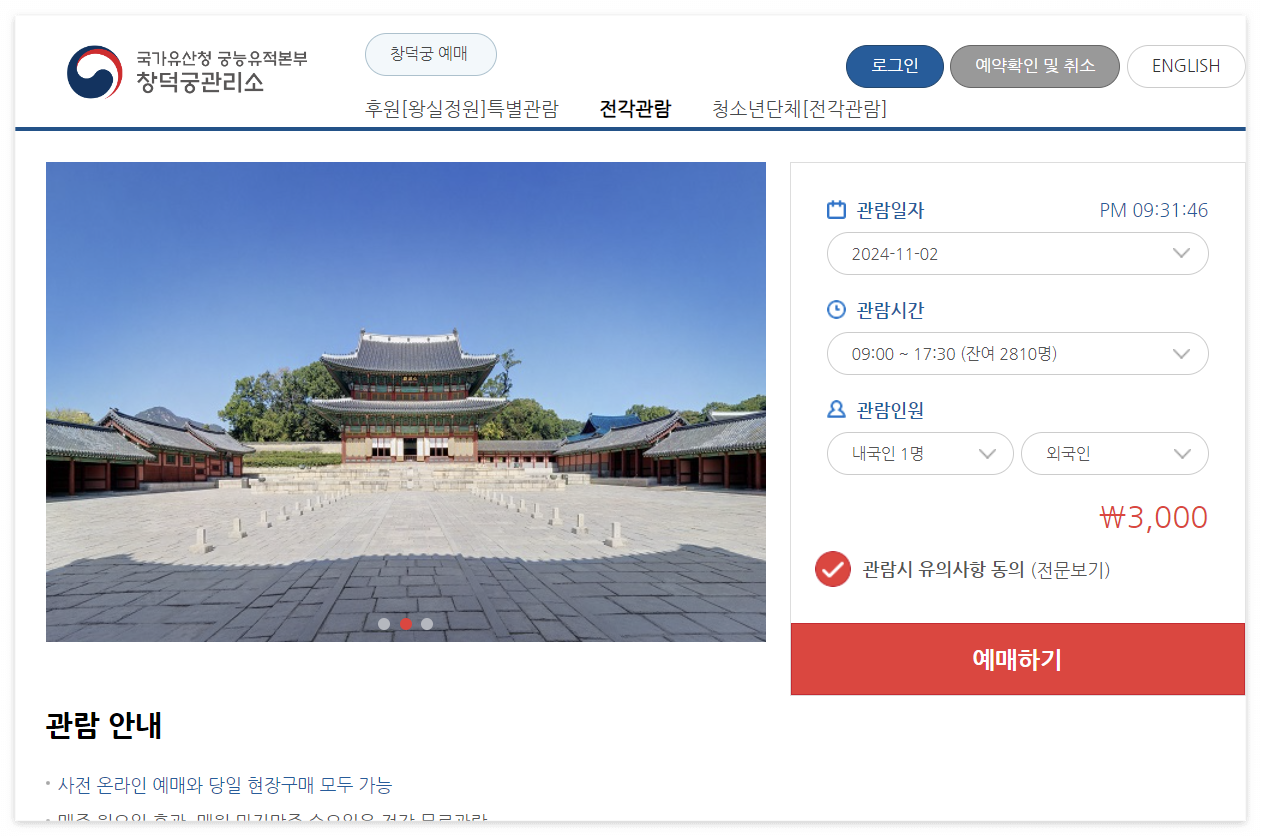This screenshot has height=836, width=1261.
Task: Click the 로그인 button
Action: tap(895, 66)
